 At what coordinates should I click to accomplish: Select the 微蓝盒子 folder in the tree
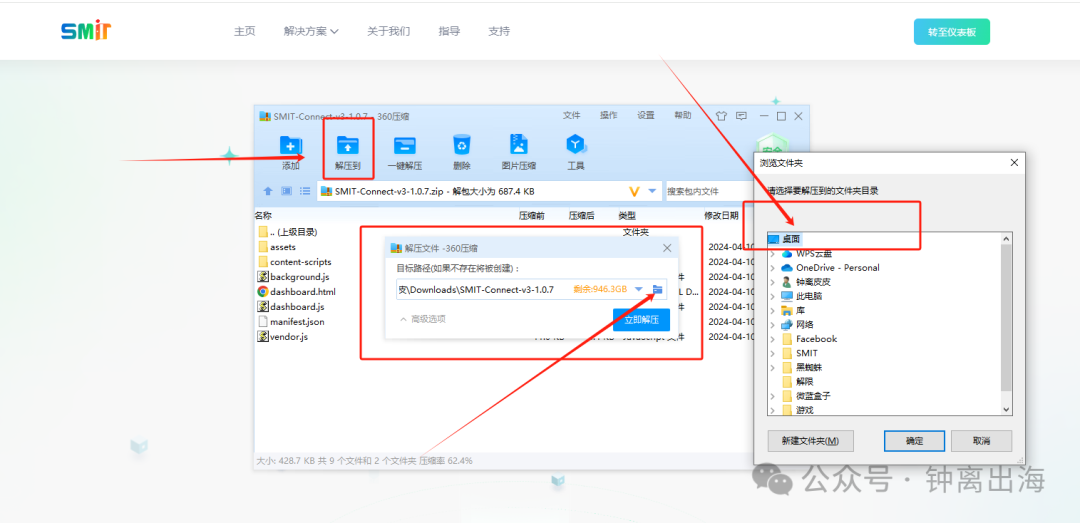[813, 396]
